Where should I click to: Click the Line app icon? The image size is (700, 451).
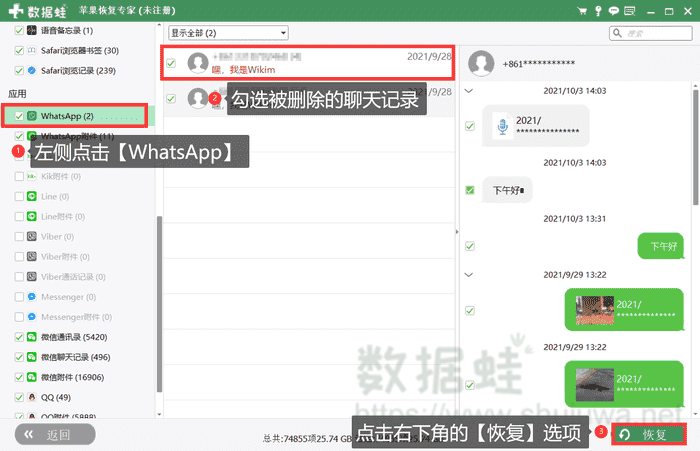pos(32,196)
